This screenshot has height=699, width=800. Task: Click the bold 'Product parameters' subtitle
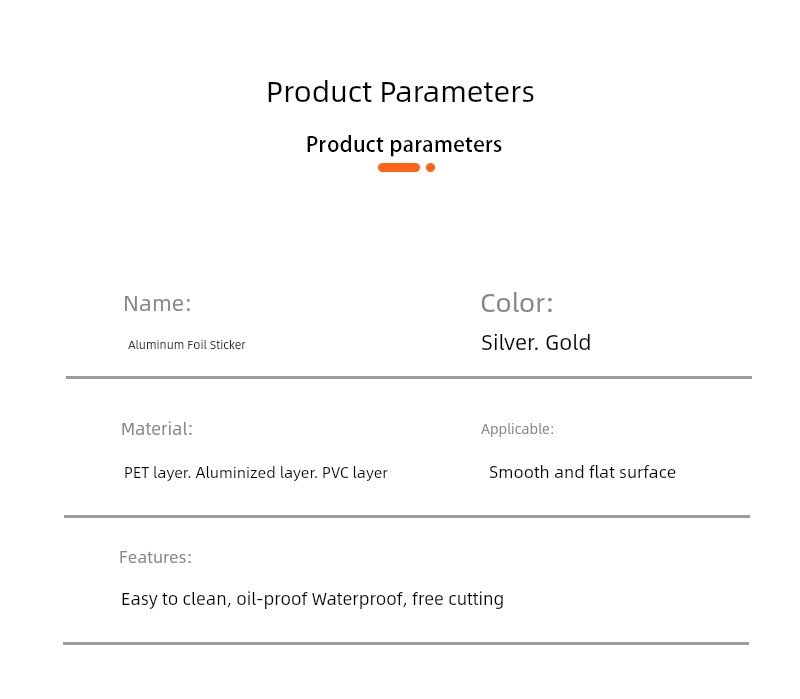point(404,145)
